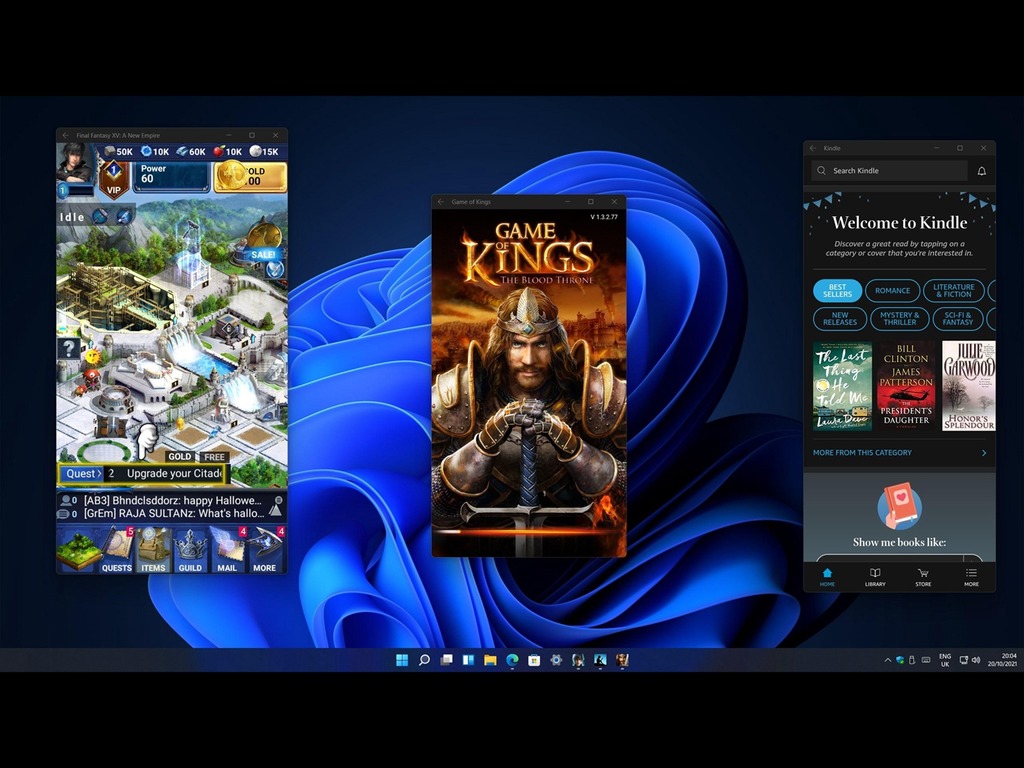
Task: Tap the apple food 10K resource
Action: click(228, 152)
